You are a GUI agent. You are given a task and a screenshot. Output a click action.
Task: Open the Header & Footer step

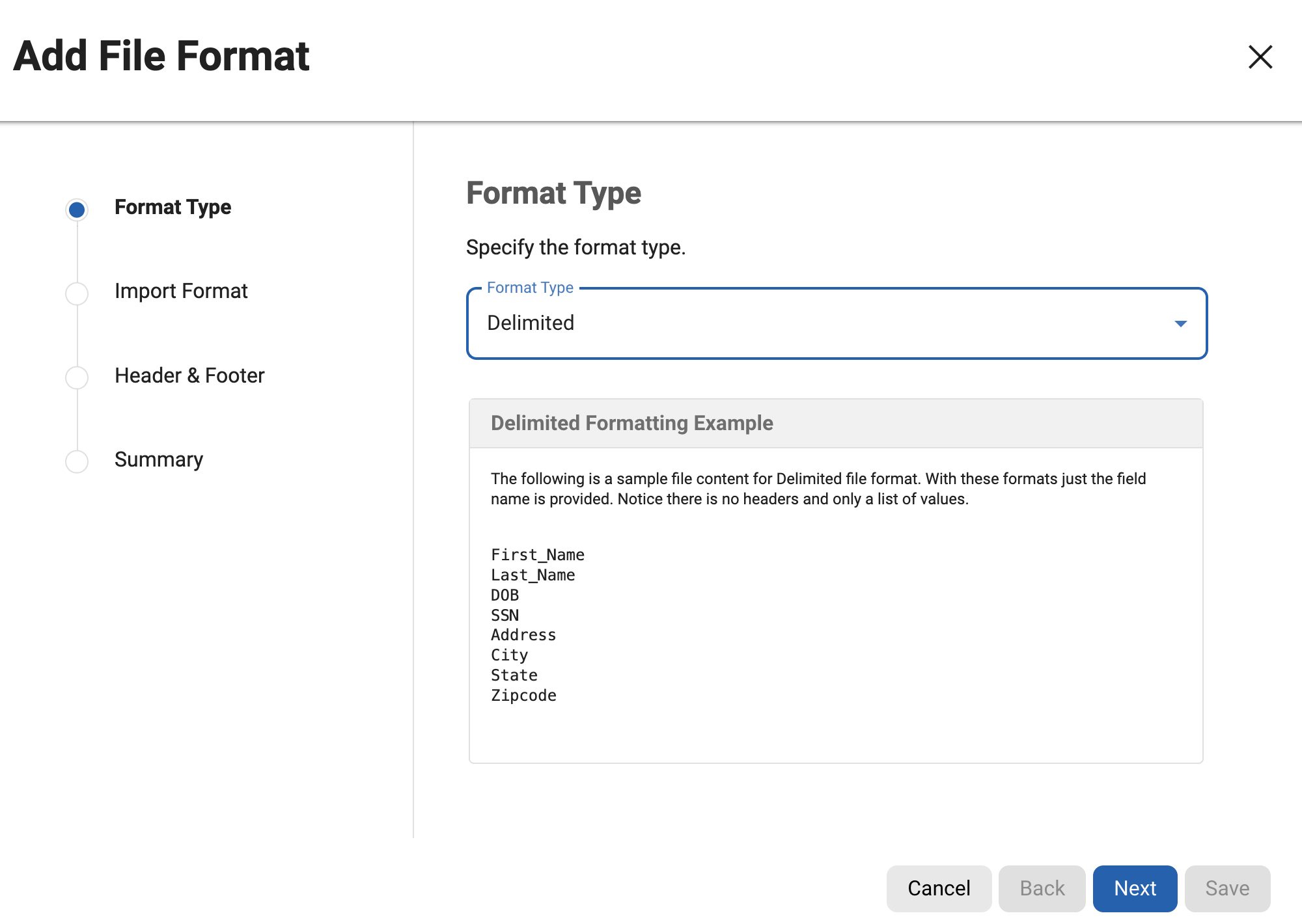pos(189,375)
